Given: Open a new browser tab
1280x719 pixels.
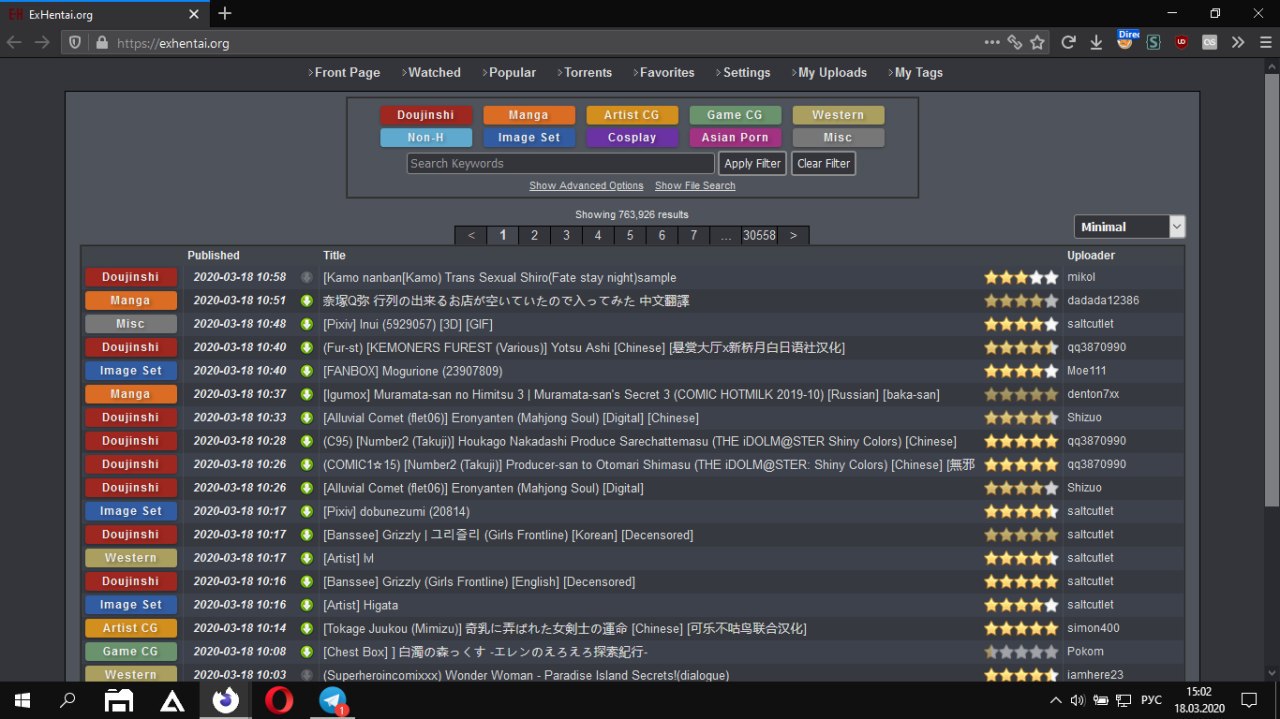Looking at the screenshot, I should pos(225,14).
